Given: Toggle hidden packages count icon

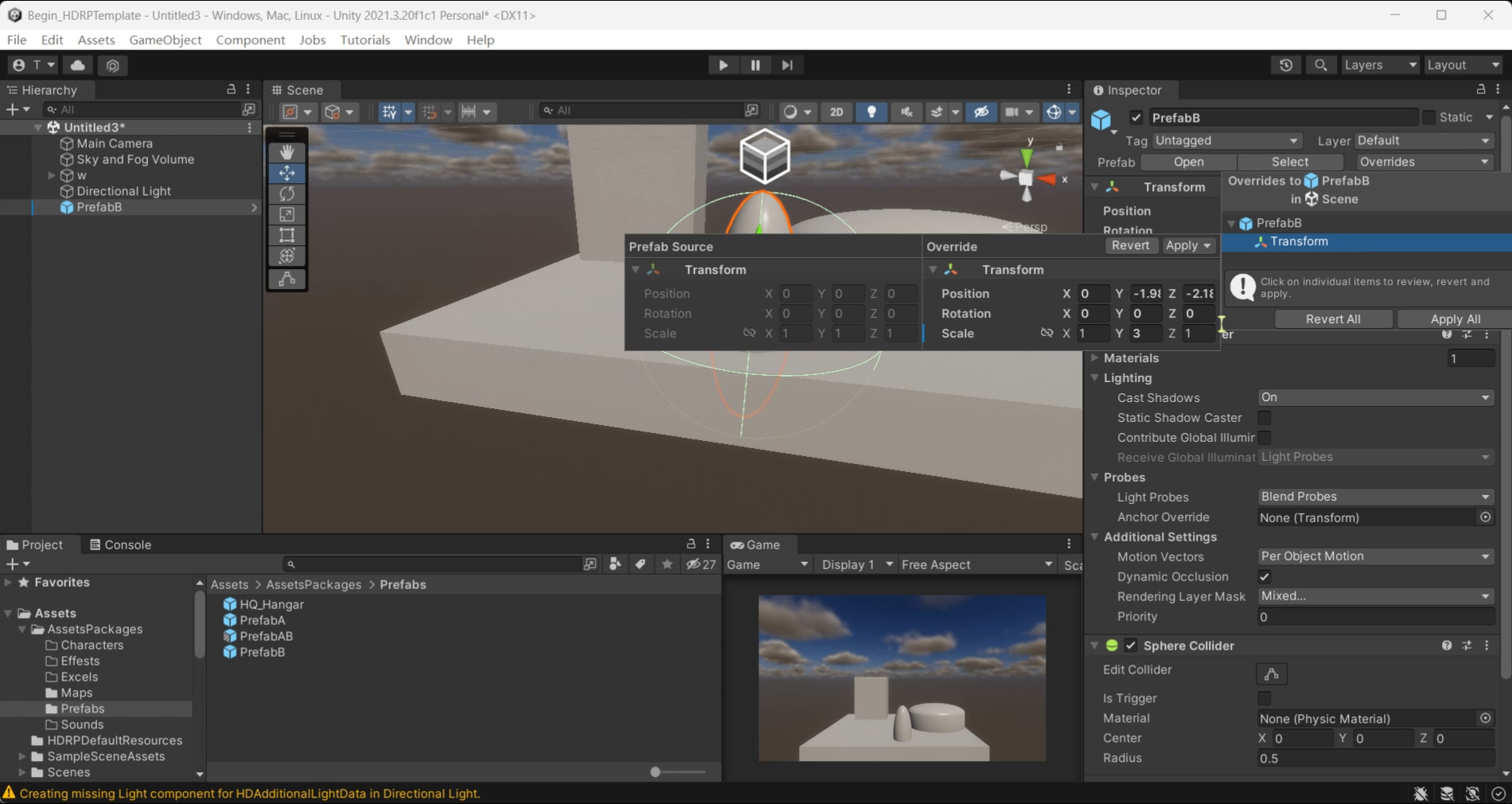Looking at the screenshot, I should 701,564.
